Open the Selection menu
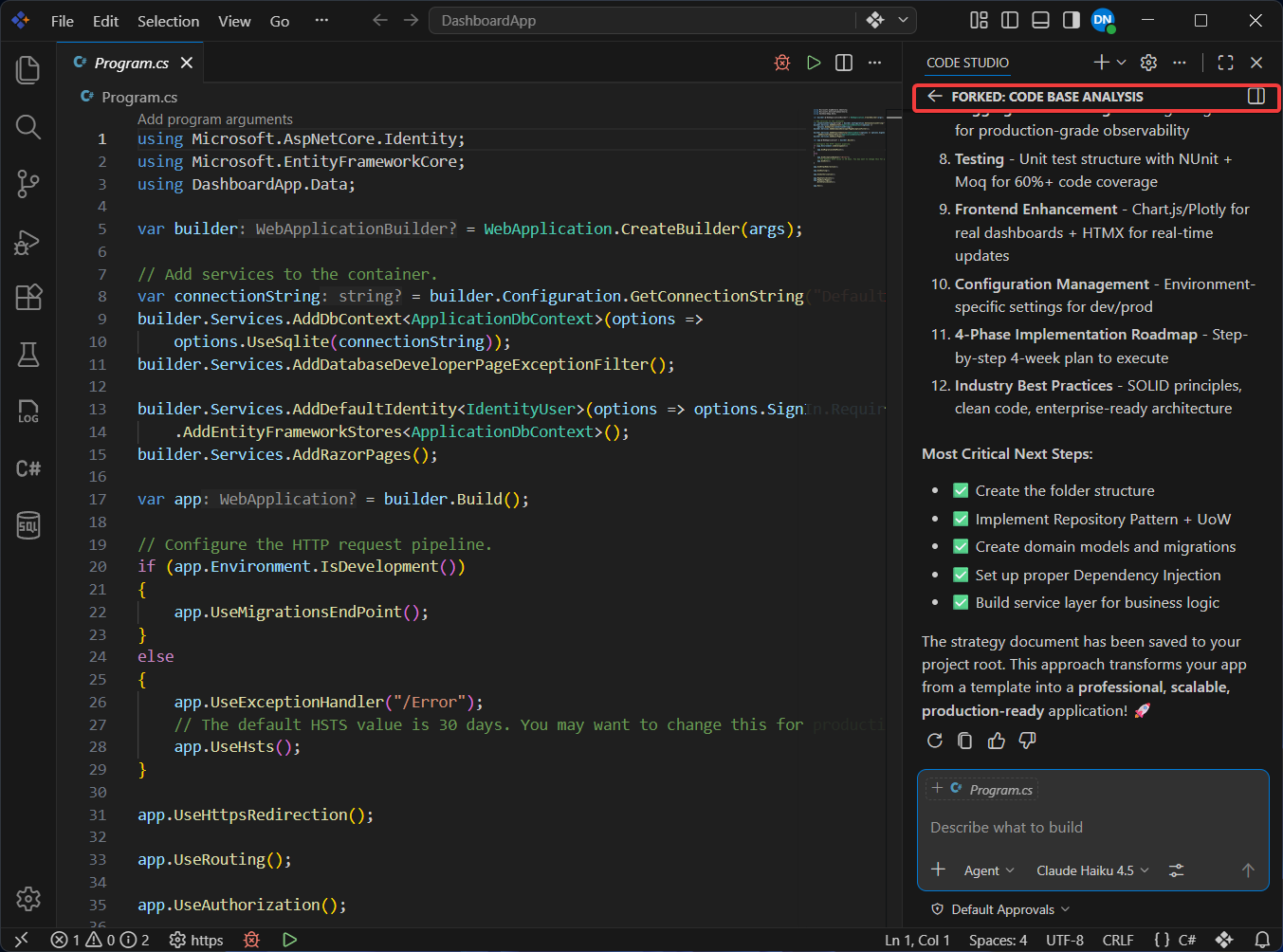Screen dimensions: 1283x952 click(x=168, y=21)
